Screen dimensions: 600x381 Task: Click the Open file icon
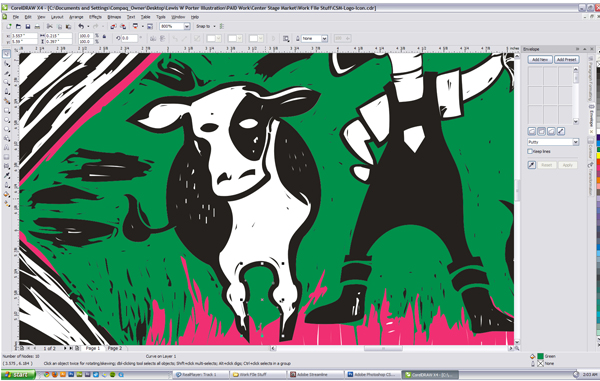(18, 26)
